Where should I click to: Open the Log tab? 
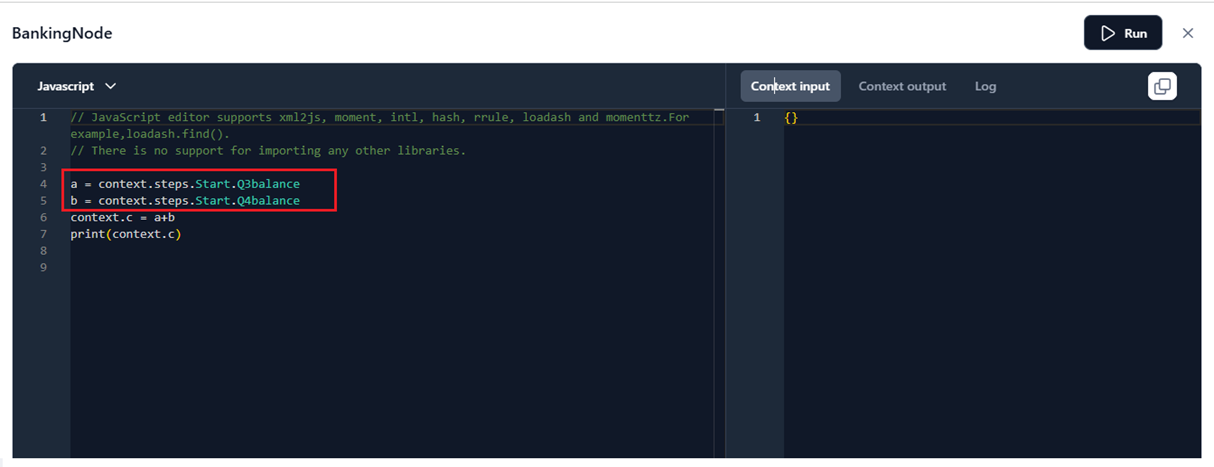(985, 86)
